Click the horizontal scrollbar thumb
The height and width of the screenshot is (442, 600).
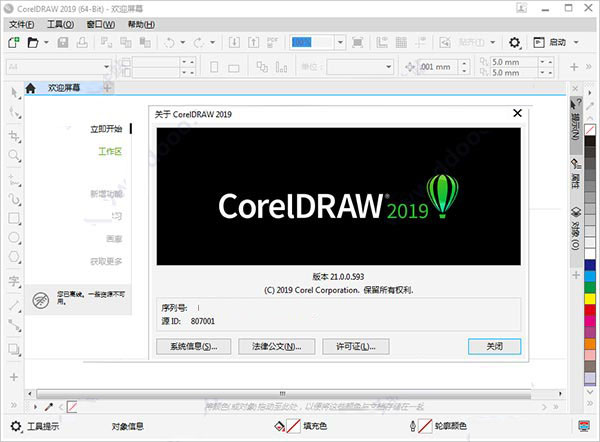(283, 394)
